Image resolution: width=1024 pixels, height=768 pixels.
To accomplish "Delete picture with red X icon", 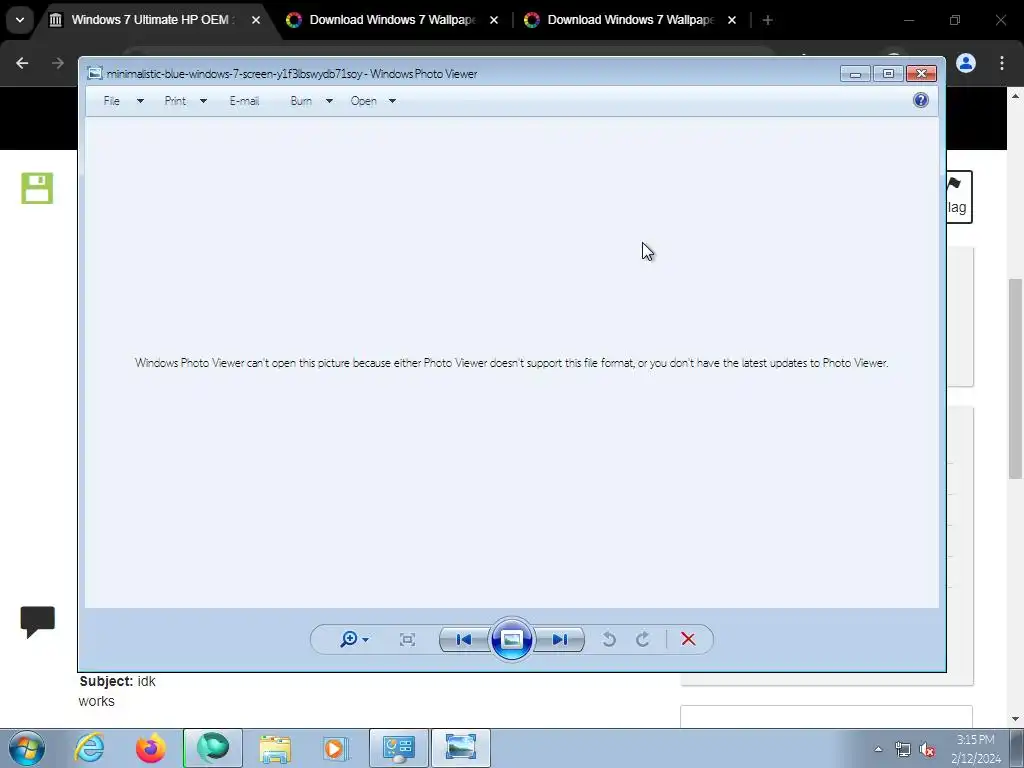I will 688,639.
